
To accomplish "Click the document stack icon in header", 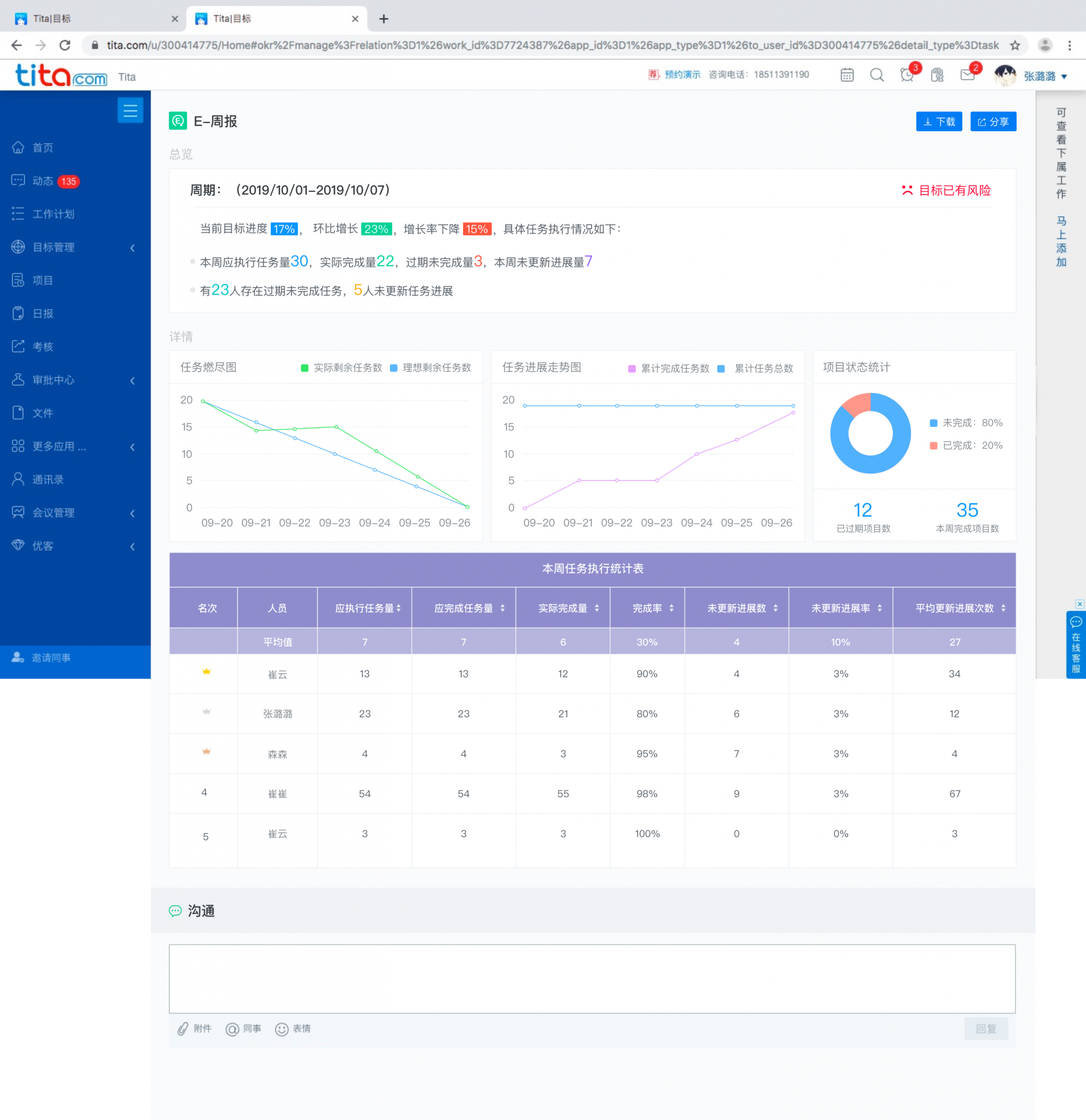I will point(937,75).
